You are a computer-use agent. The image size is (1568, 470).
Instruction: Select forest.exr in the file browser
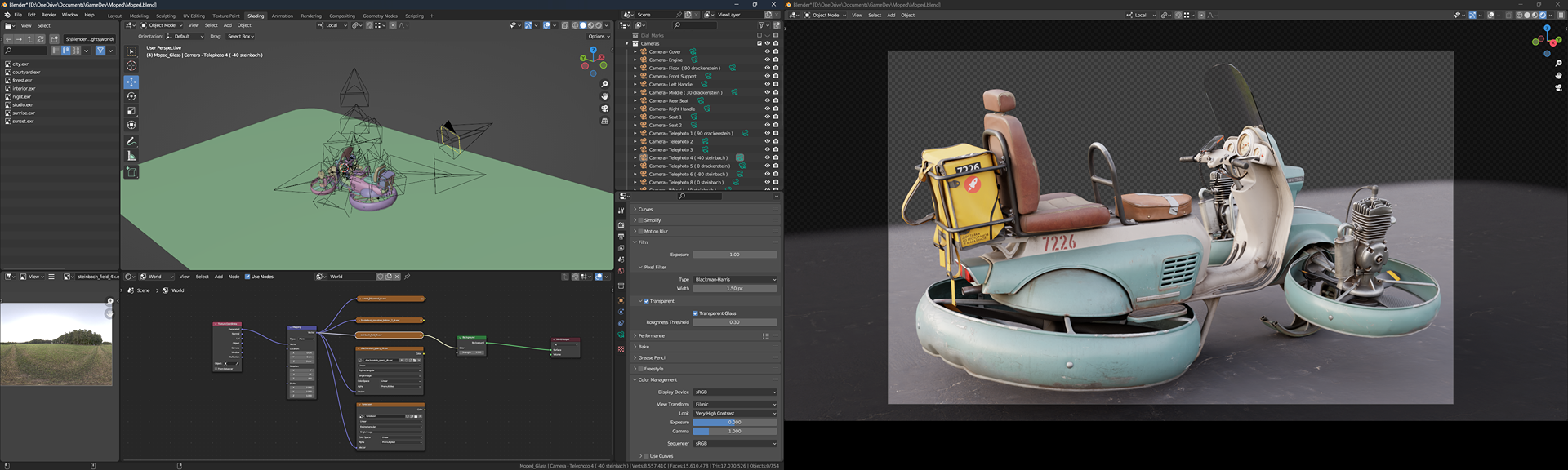tap(22, 81)
